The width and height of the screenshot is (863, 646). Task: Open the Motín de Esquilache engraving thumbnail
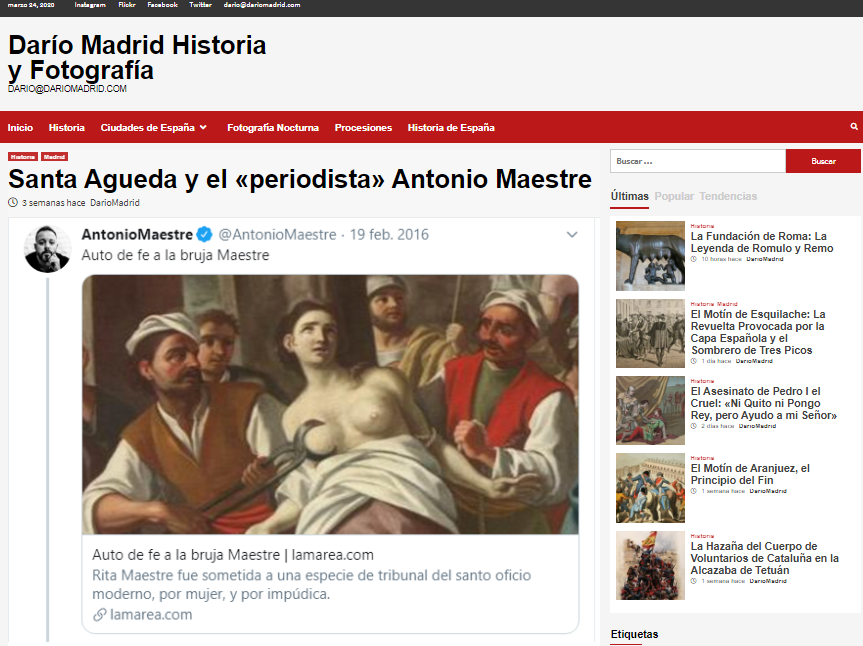pos(650,333)
